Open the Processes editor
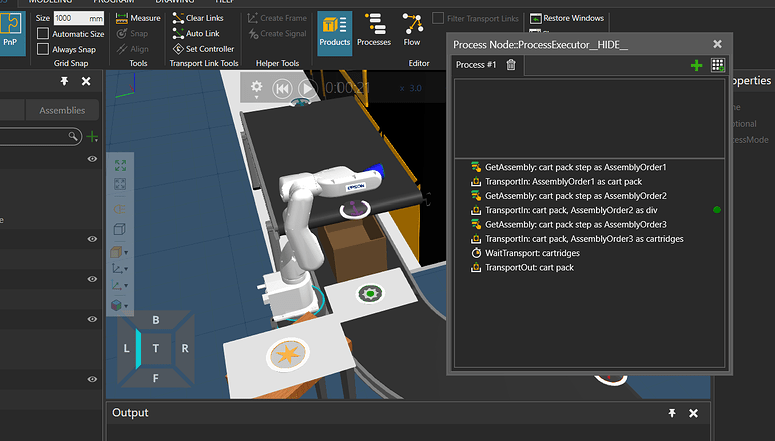This screenshot has width=775, height=441. click(374, 31)
